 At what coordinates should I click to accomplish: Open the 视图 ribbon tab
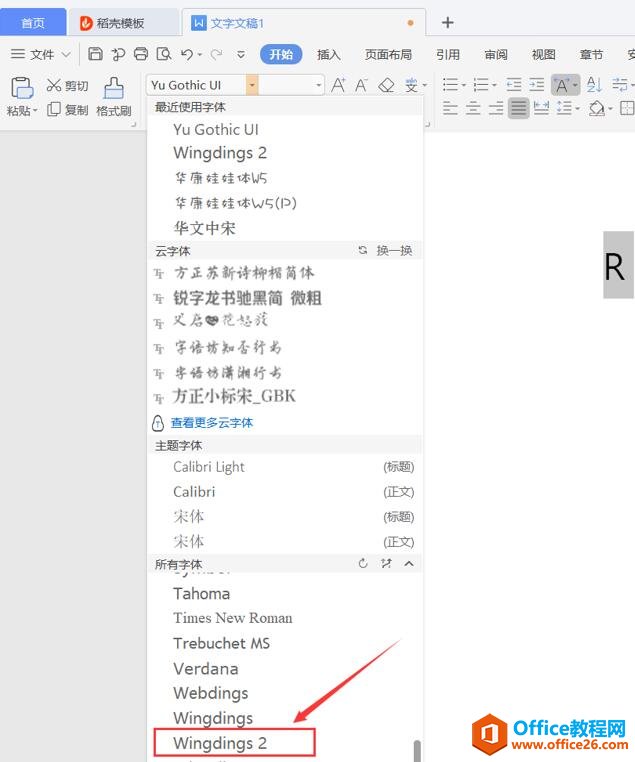coord(543,54)
